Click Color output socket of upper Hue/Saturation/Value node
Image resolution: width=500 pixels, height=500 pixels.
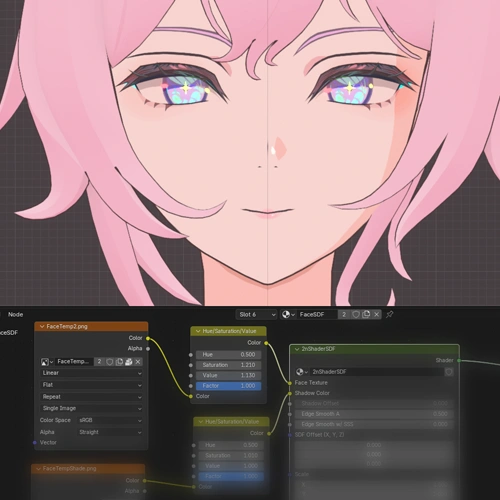[266, 343]
